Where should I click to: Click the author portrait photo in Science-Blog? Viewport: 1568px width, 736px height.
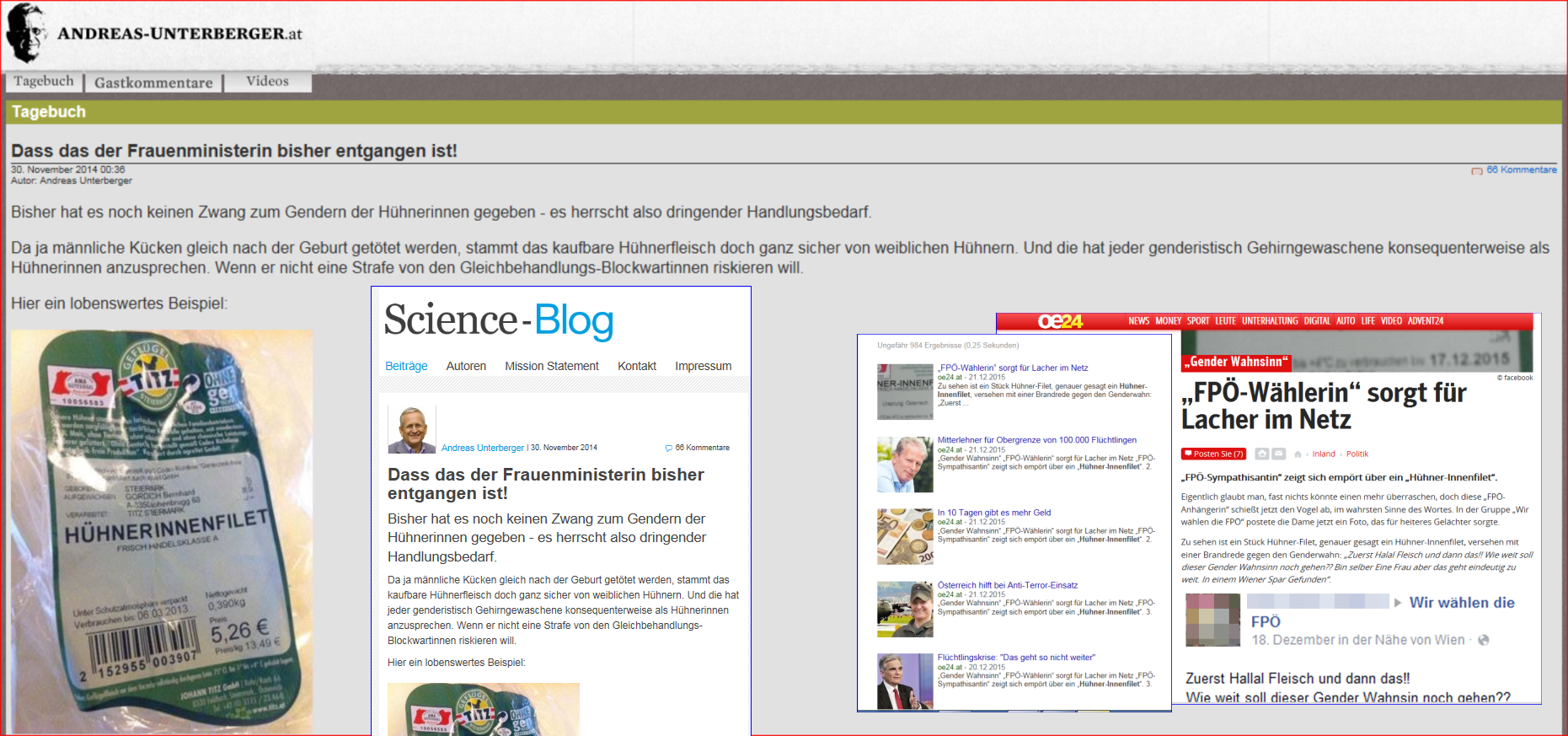tap(411, 429)
